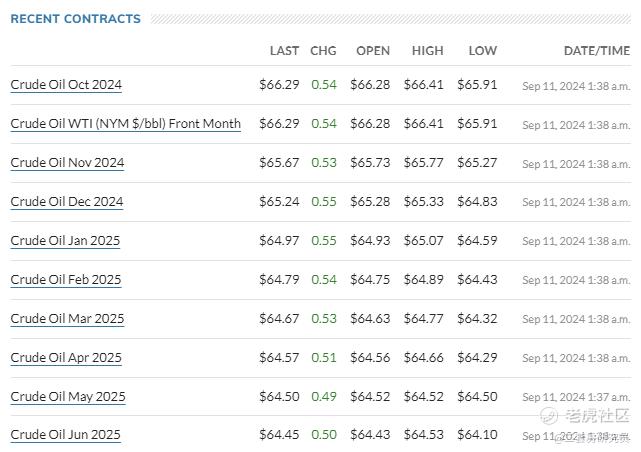Click the Crude Oil Mar 2025 link
The height and width of the screenshot is (452, 641).
[x=67, y=319]
